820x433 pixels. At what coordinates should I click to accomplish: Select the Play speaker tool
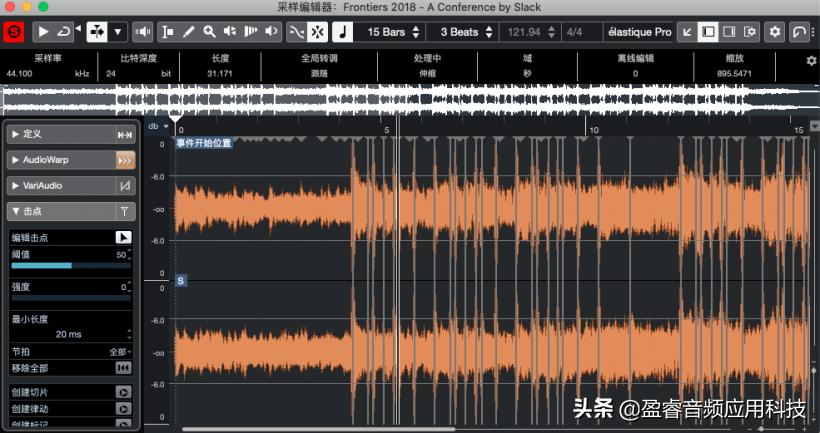(271, 32)
